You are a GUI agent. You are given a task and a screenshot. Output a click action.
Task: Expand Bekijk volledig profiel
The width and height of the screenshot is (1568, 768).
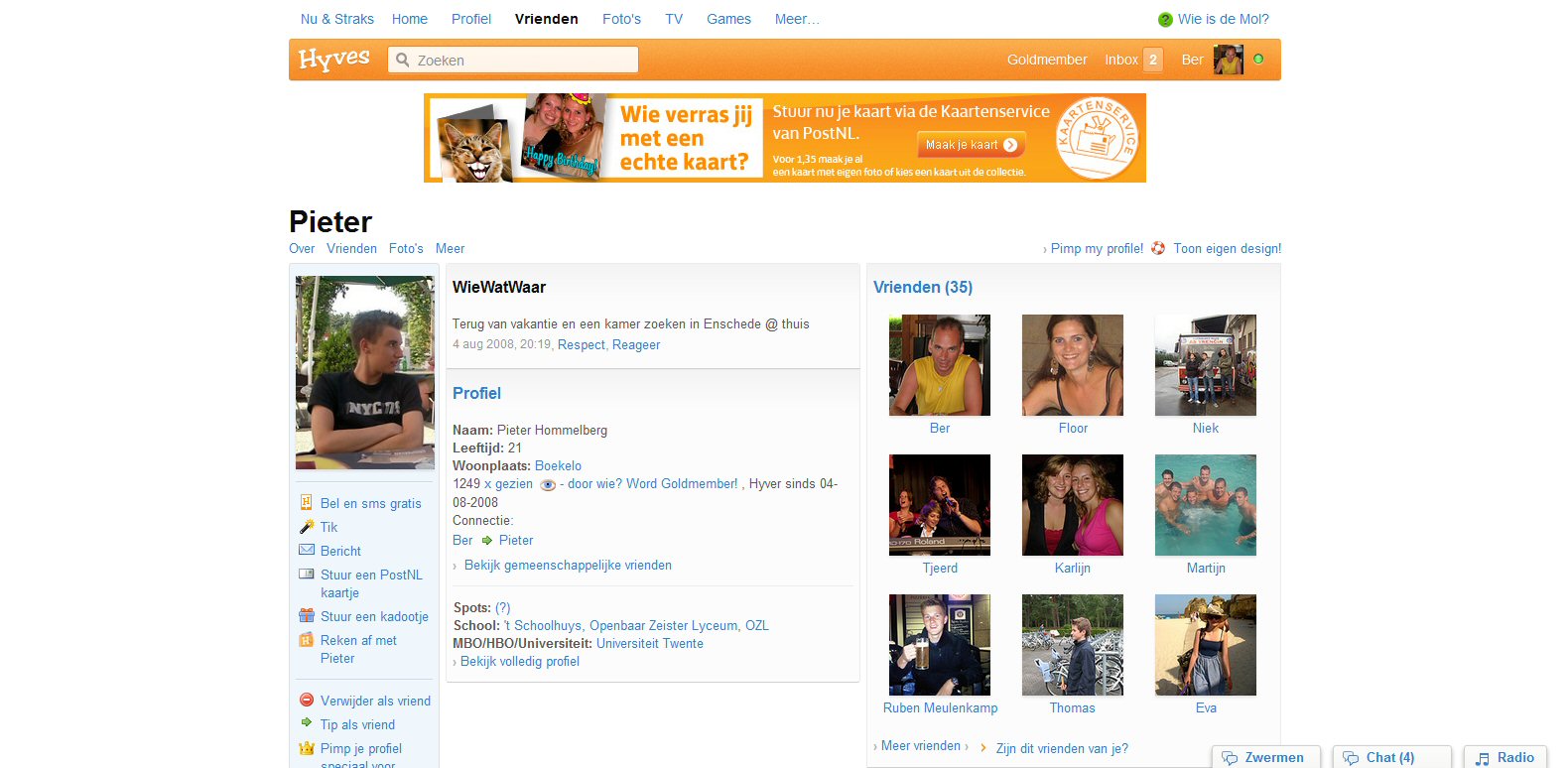pos(519,662)
